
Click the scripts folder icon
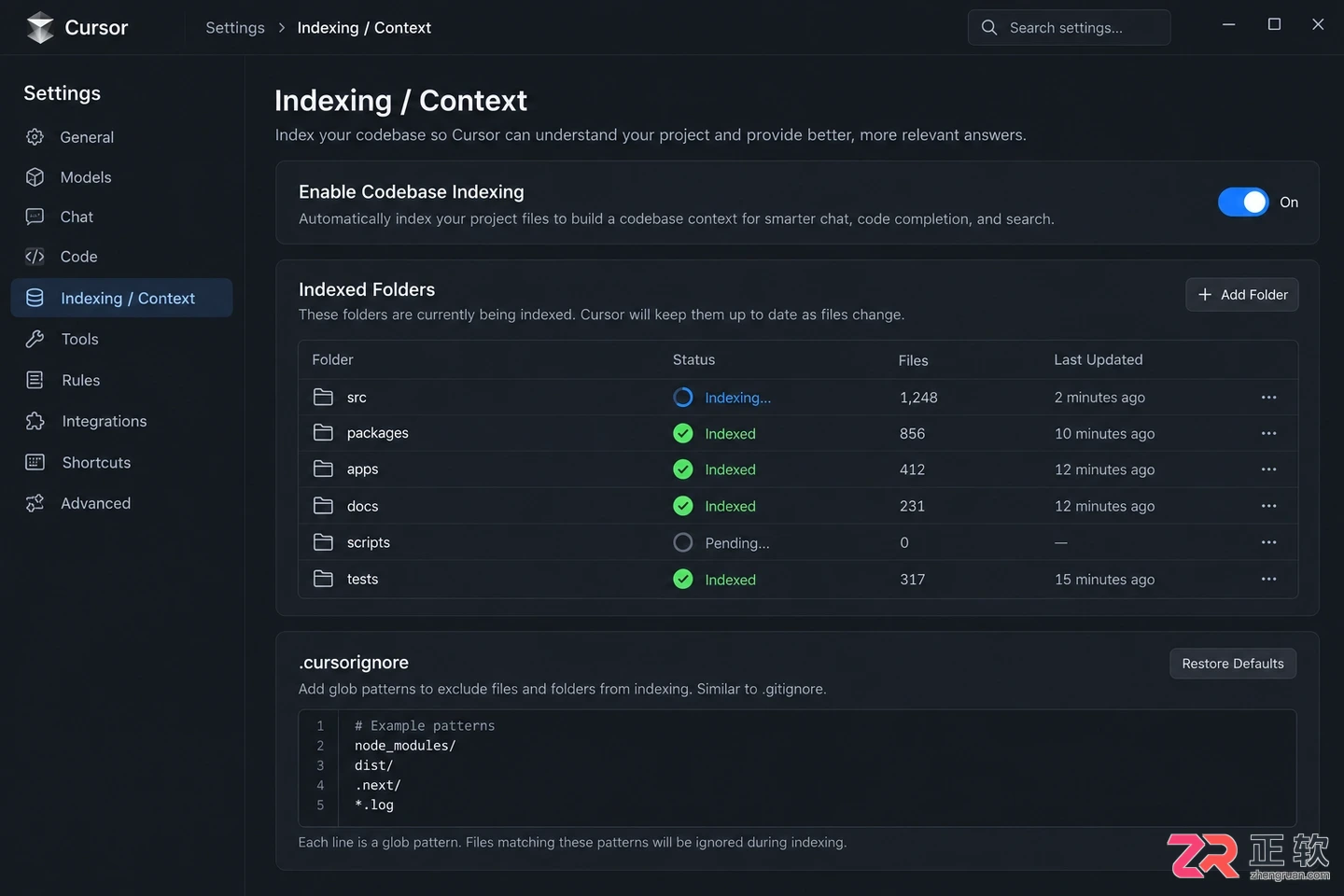tap(323, 542)
